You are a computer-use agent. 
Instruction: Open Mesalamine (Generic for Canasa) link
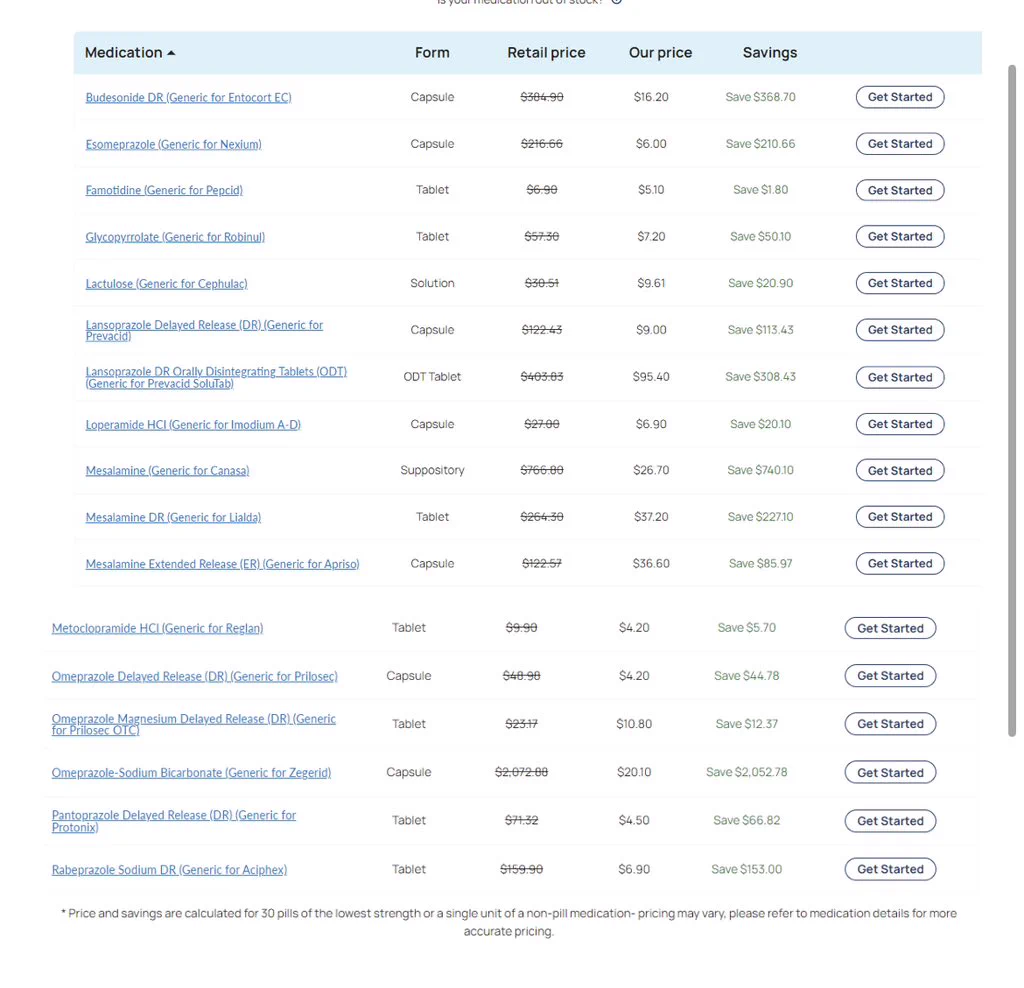[x=167, y=471]
